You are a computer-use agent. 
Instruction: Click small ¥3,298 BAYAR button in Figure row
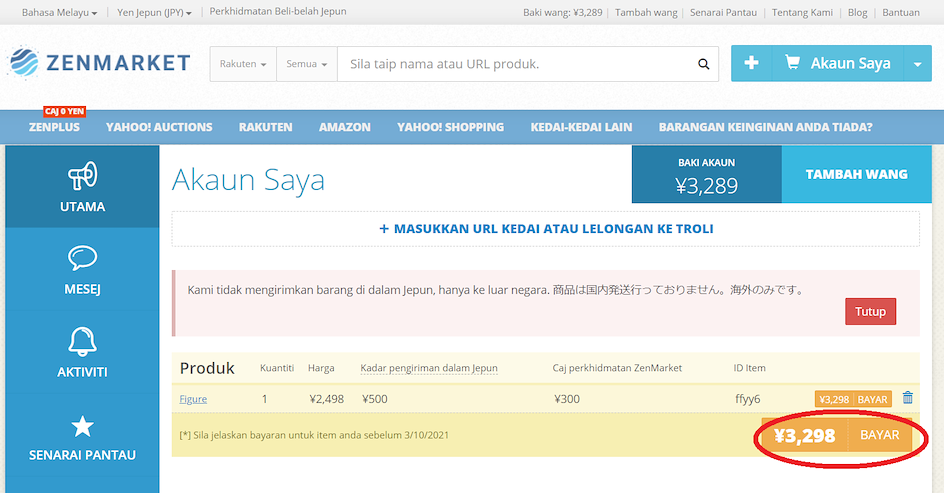pyautogui.click(x=853, y=399)
